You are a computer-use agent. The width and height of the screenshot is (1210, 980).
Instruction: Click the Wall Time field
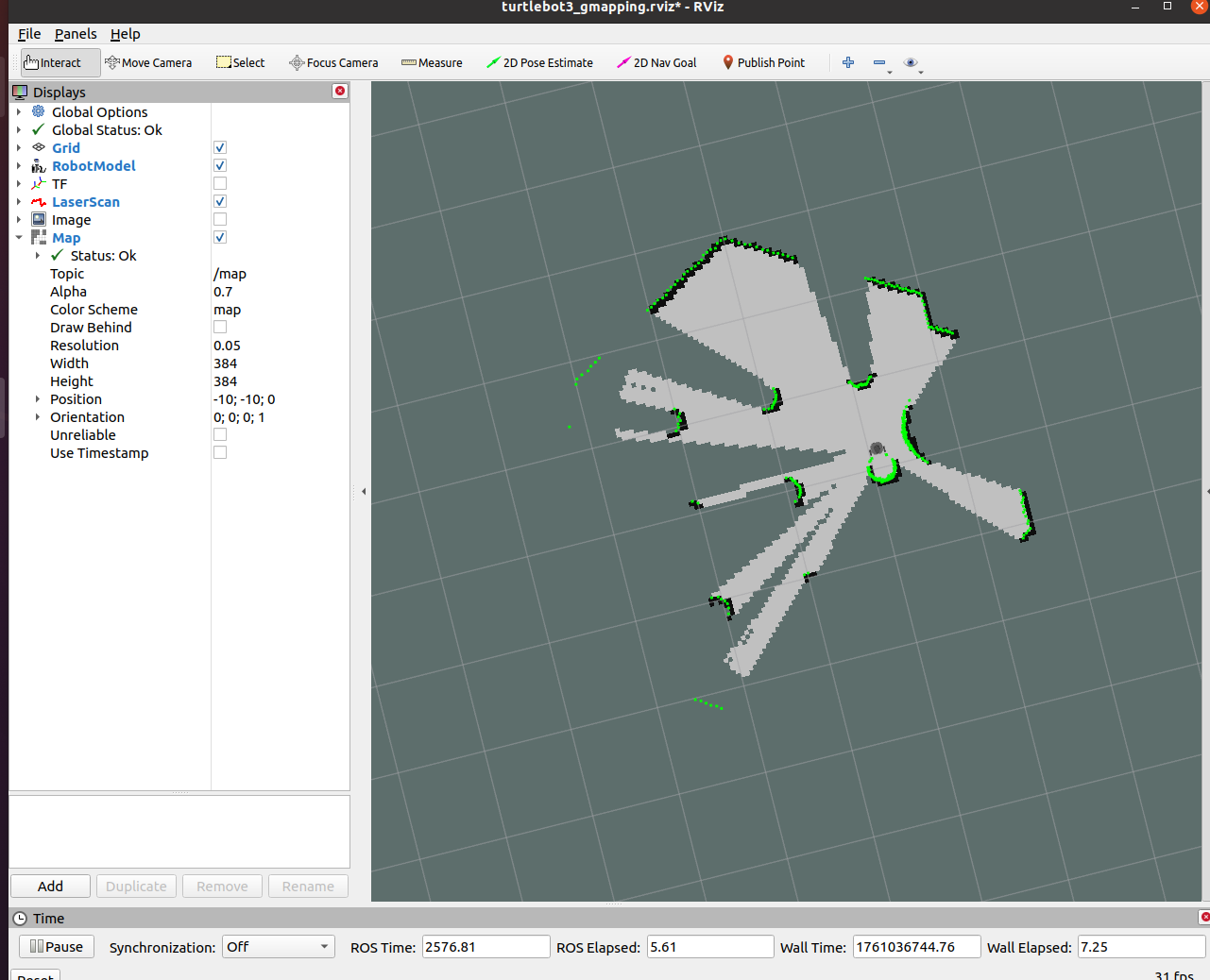click(916, 947)
